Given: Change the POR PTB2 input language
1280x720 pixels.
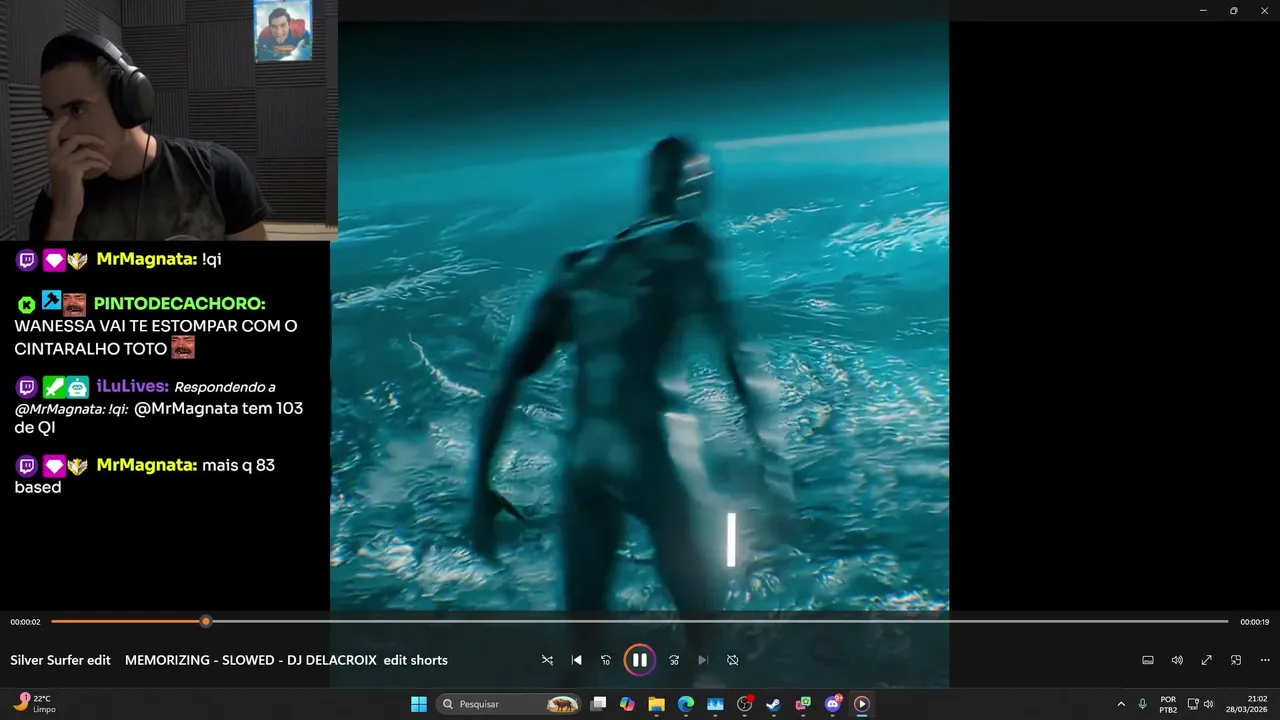Looking at the screenshot, I should (x=1168, y=704).
